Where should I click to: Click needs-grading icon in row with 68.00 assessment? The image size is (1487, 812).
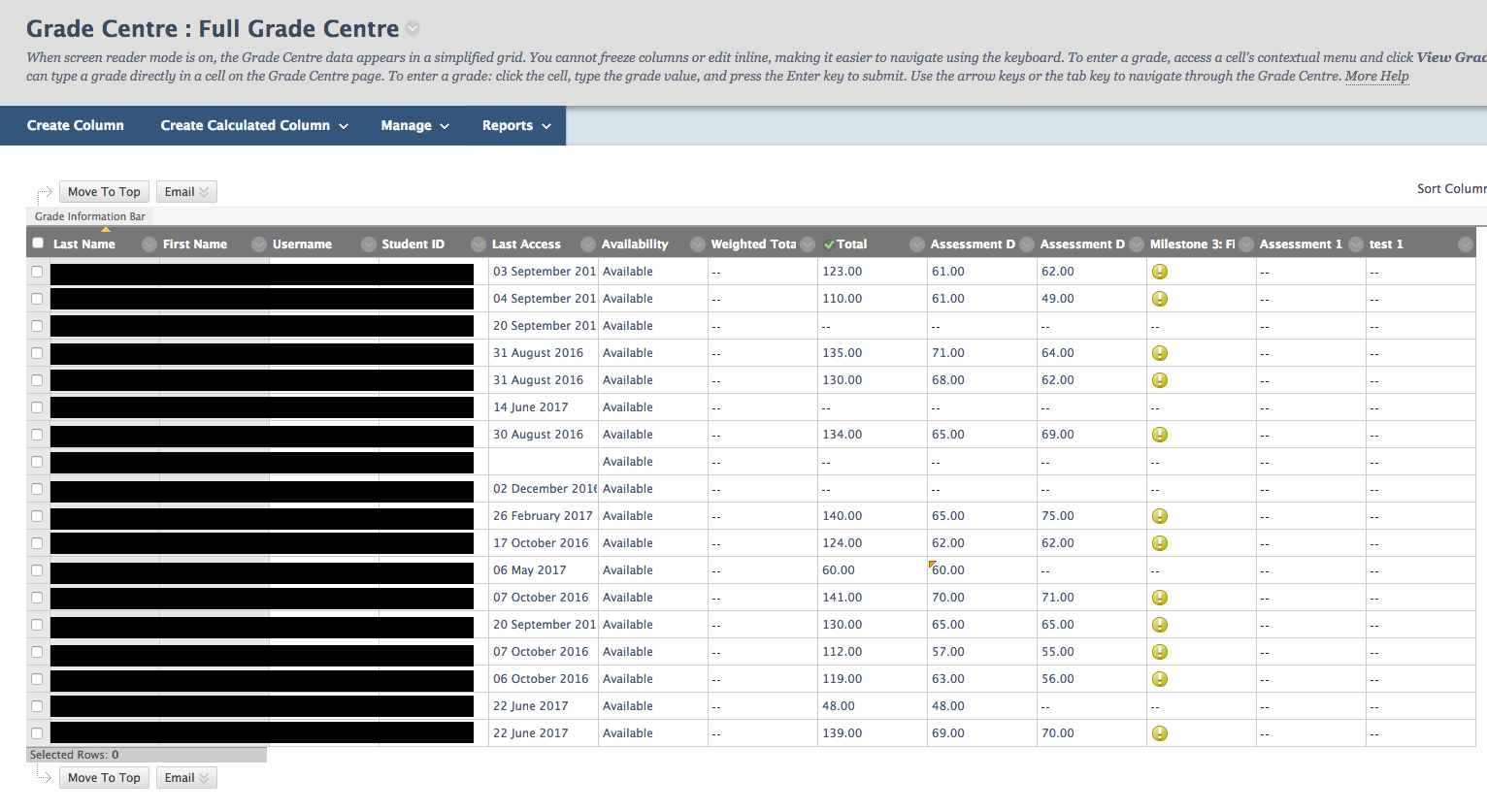[1160, 380]
